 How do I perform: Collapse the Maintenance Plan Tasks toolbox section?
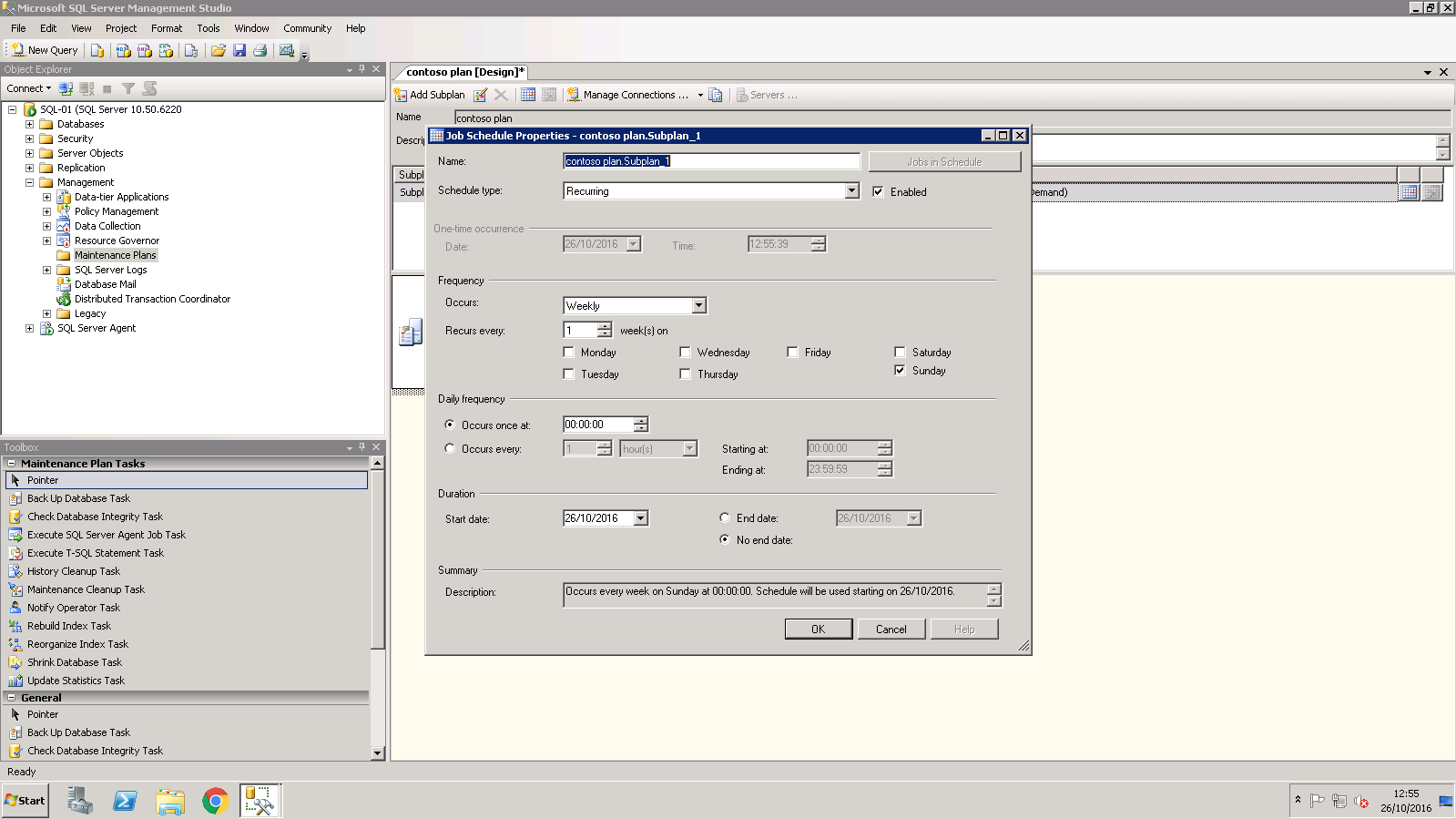tap(11, 463)
